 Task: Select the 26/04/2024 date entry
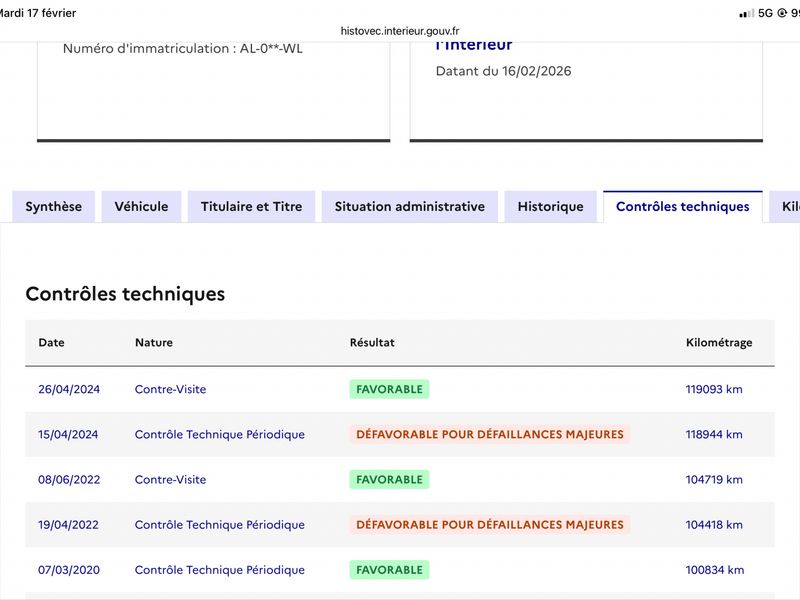click(x=69, y=389)
